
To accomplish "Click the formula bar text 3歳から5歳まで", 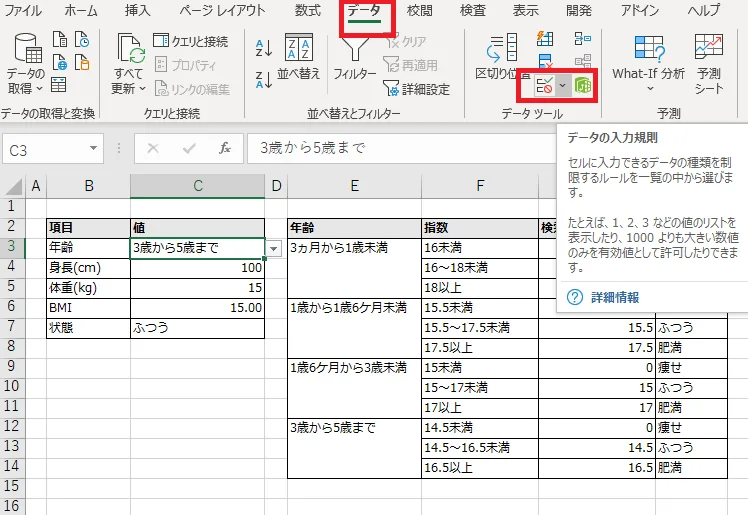I will (312, 148).
